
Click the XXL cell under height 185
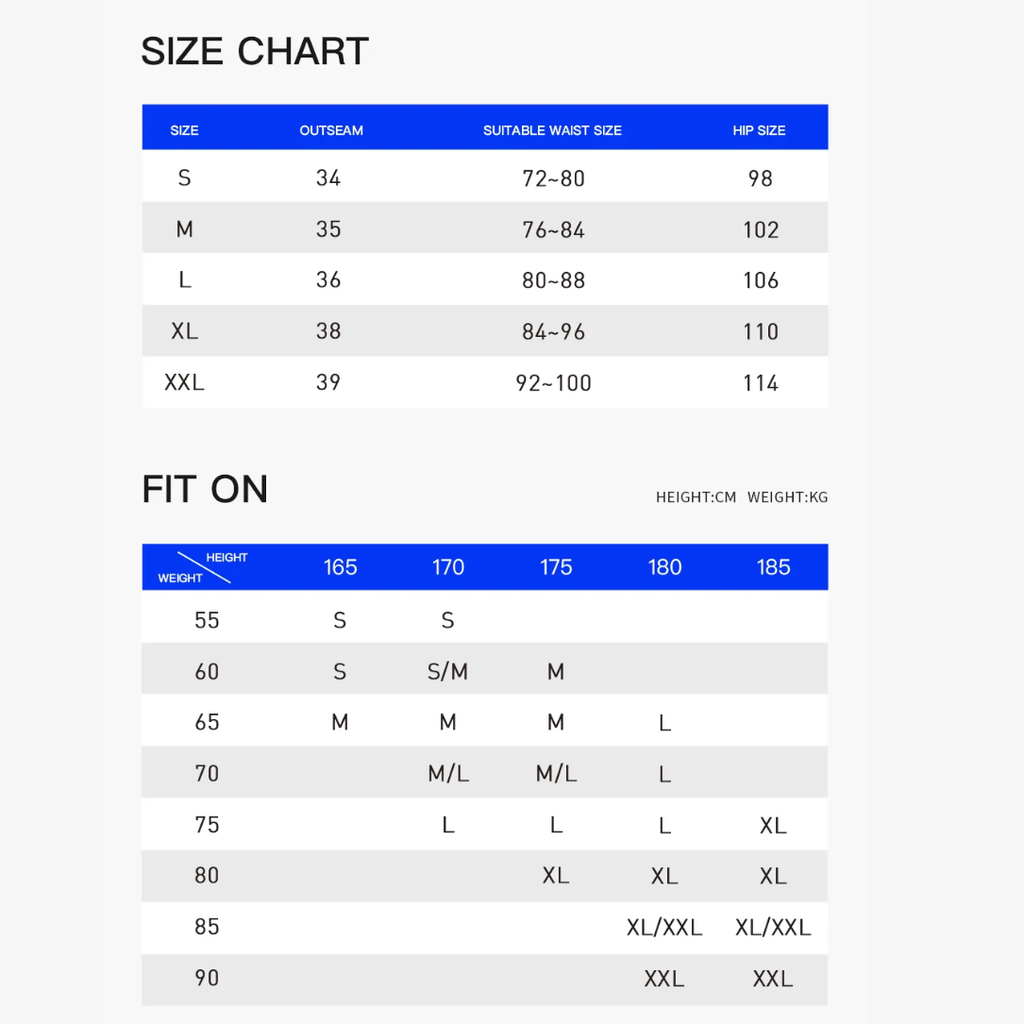[773, 978]
